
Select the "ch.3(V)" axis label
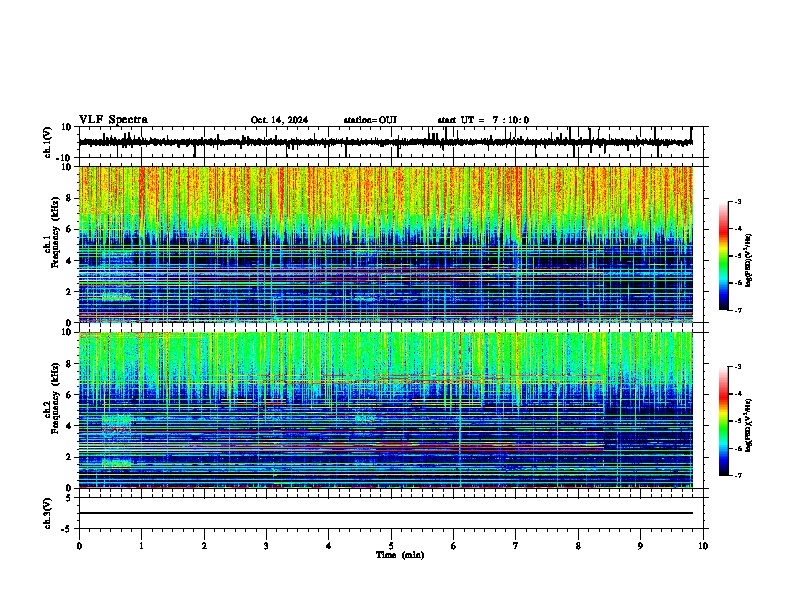tap(48, 513)
